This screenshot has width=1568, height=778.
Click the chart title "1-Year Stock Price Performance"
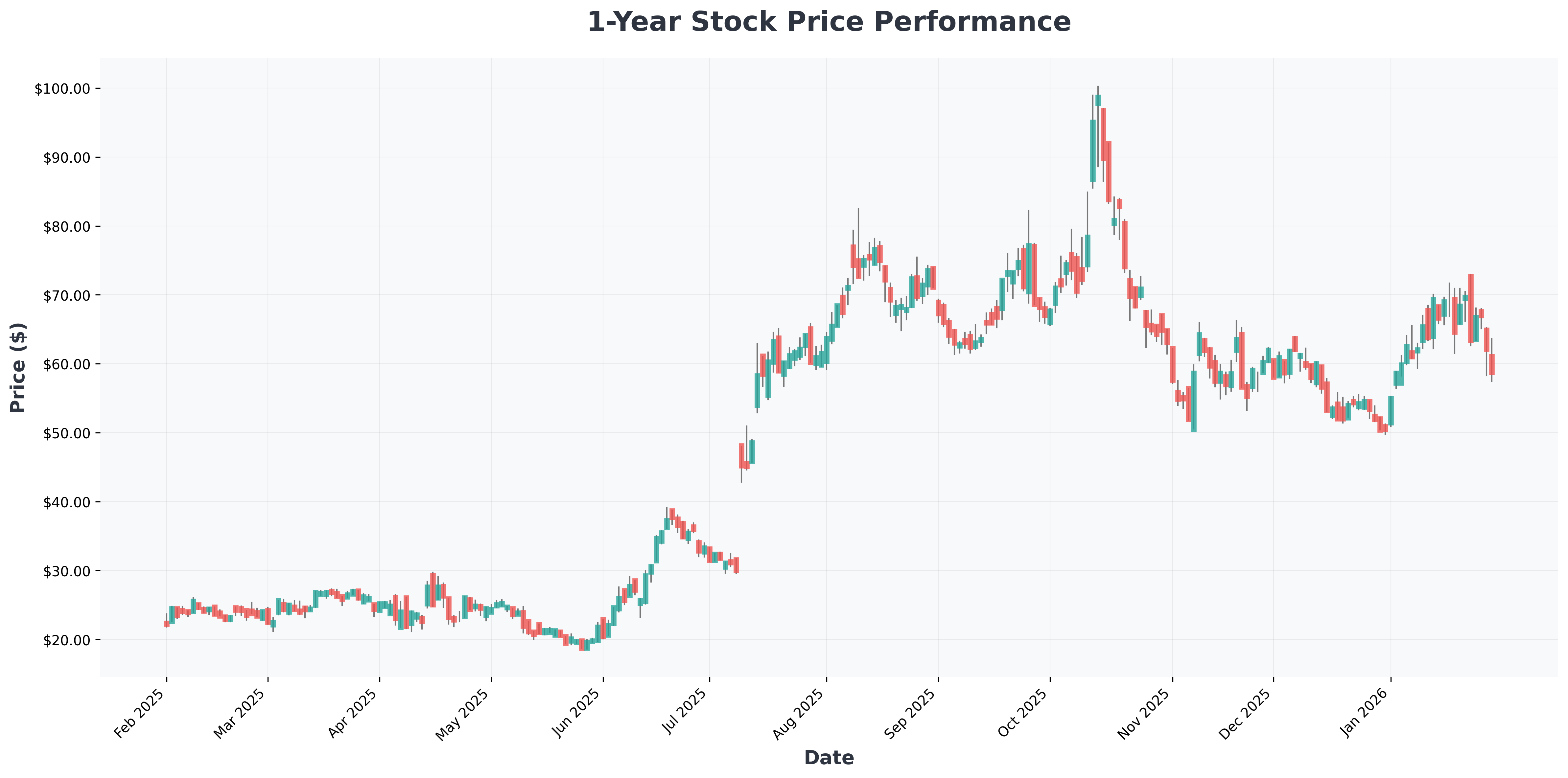[829, 23]
